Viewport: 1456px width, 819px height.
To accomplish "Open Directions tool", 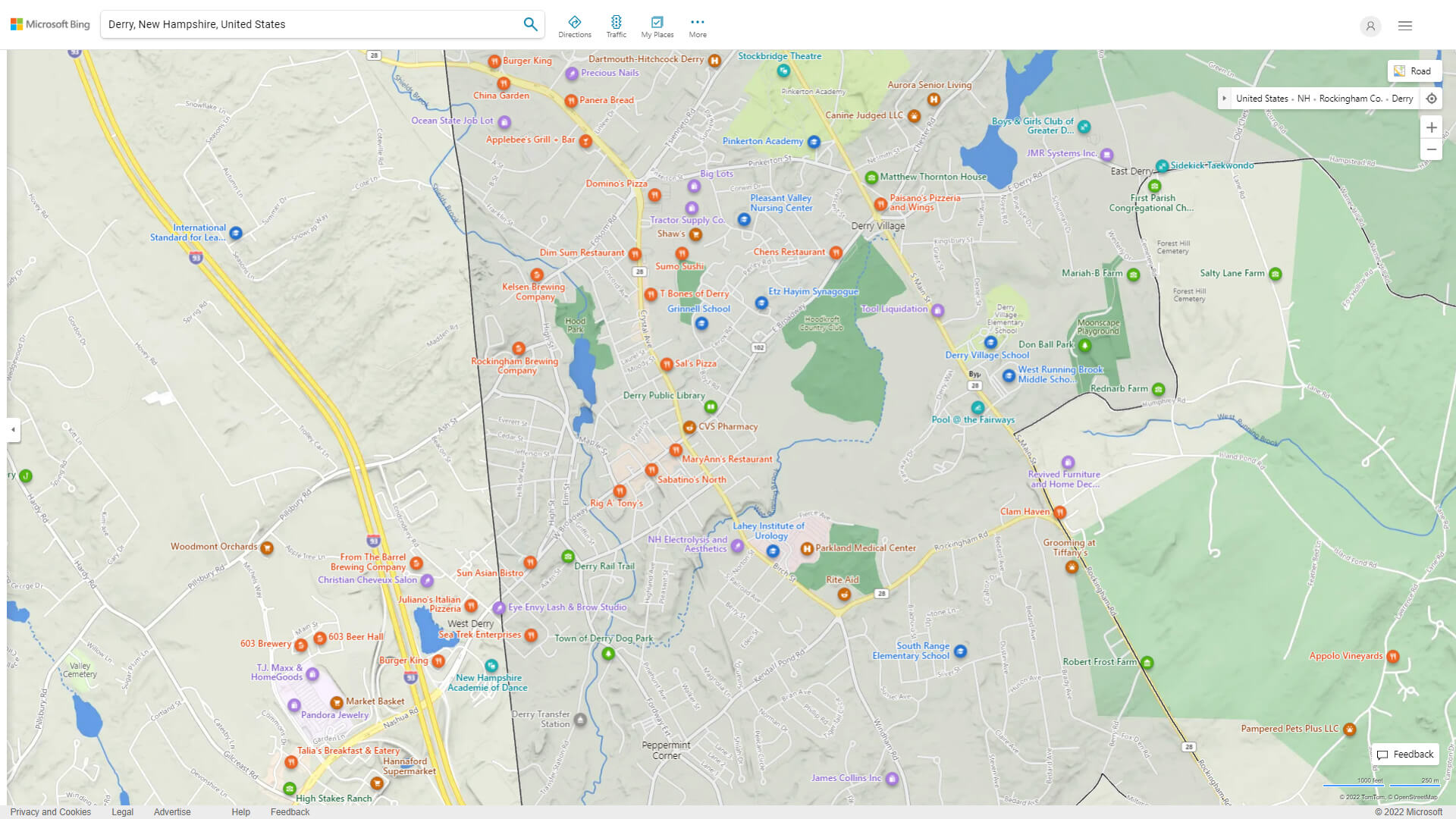I will 574,27.
